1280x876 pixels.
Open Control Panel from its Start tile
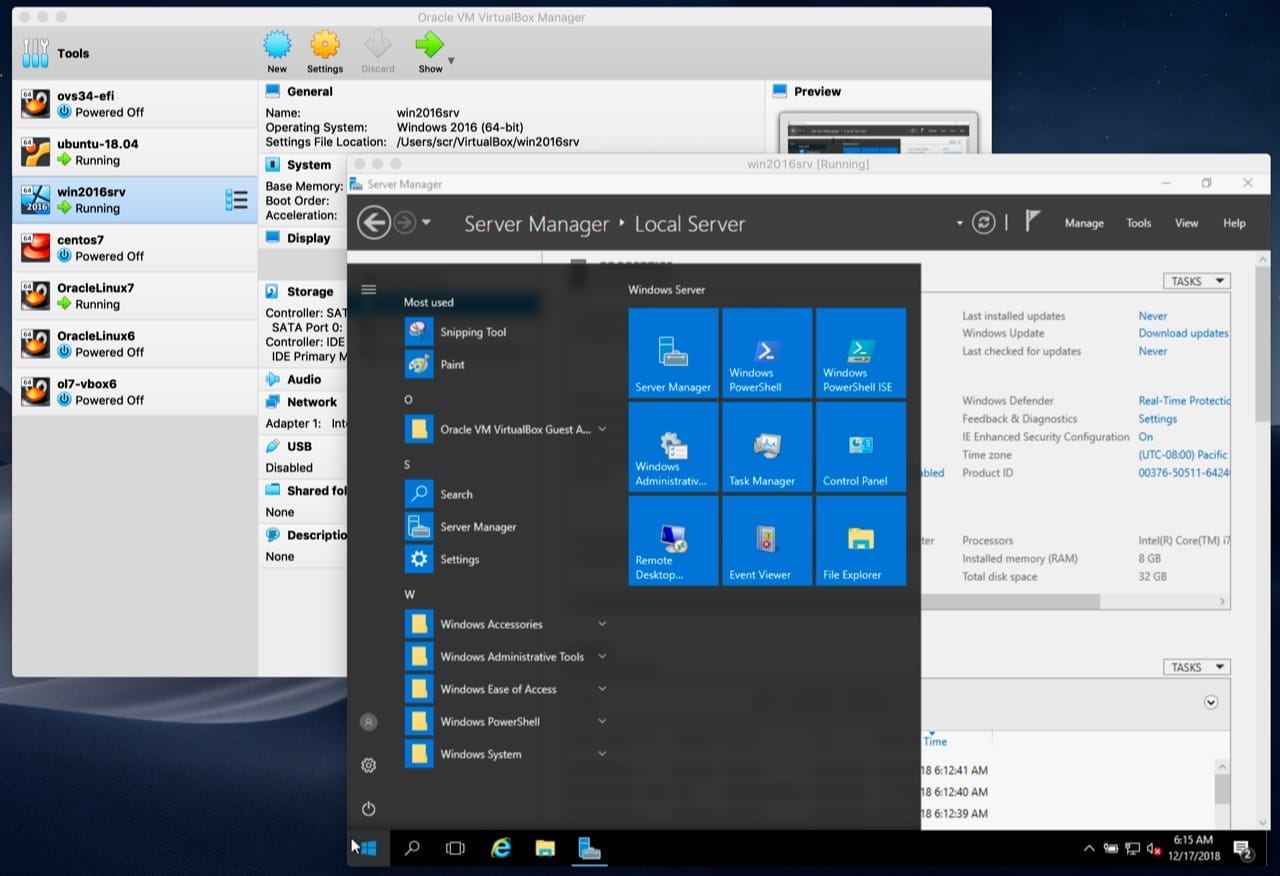pos(860,447)
